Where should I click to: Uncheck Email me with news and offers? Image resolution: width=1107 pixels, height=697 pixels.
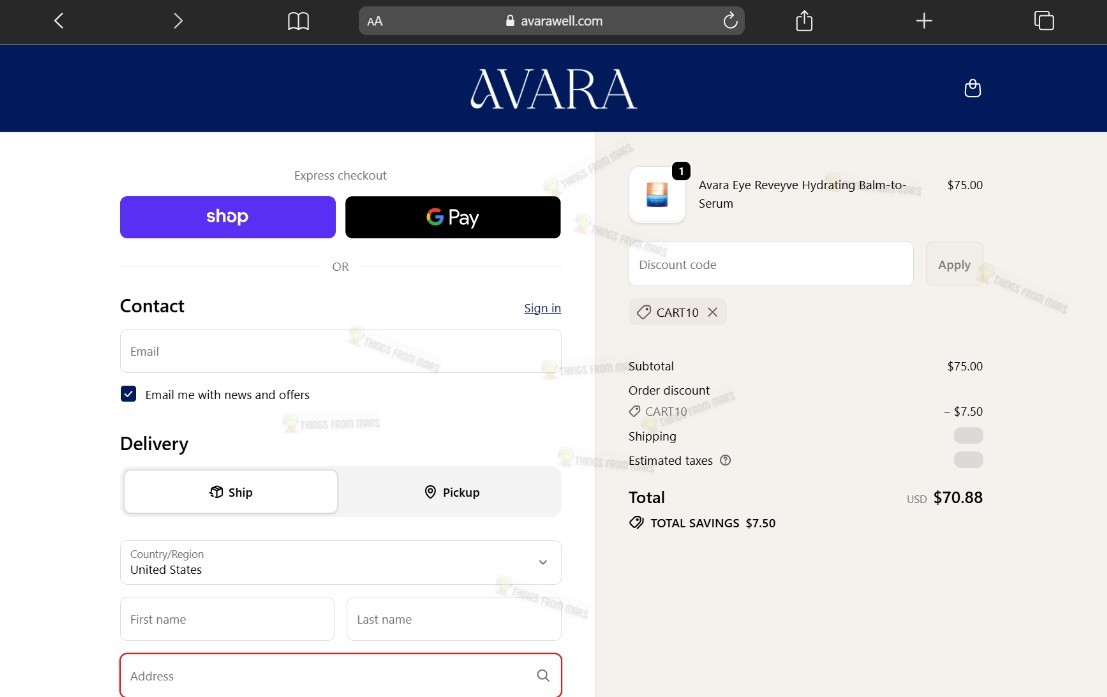coord(128,394)
